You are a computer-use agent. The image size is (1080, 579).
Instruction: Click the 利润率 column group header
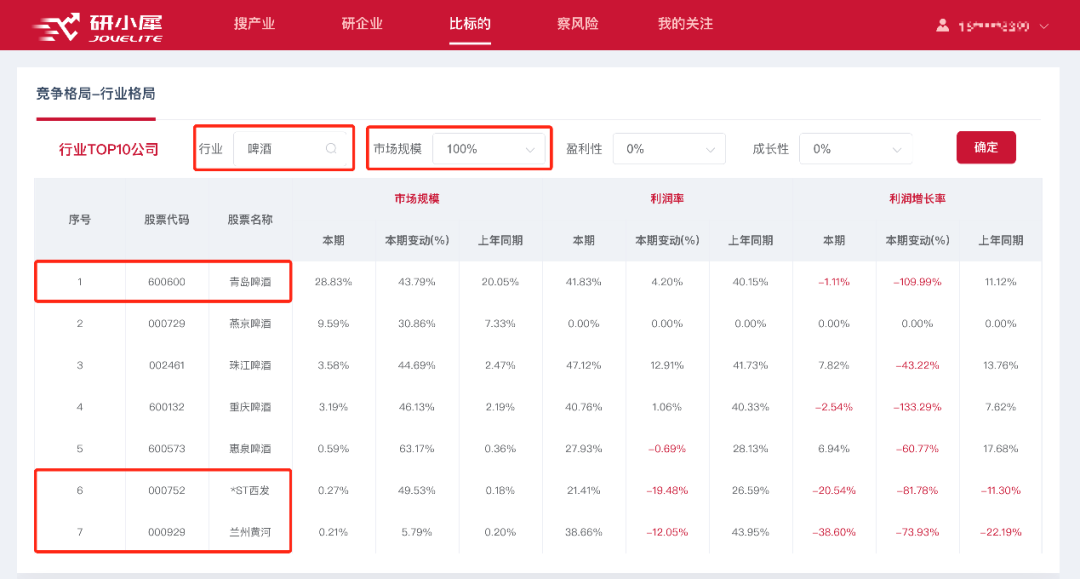tap(667, 199)
